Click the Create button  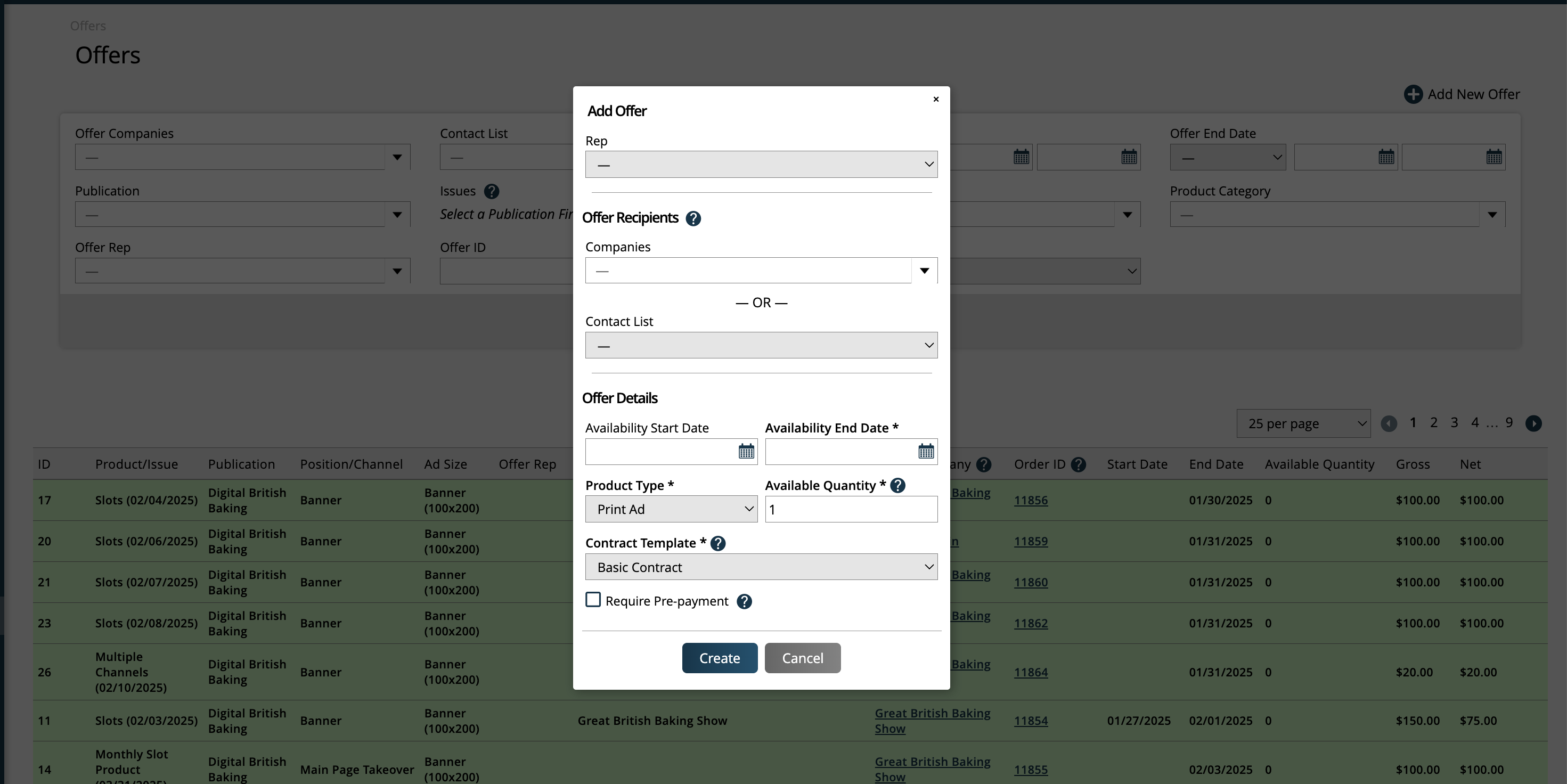click(x=719, y=658)
